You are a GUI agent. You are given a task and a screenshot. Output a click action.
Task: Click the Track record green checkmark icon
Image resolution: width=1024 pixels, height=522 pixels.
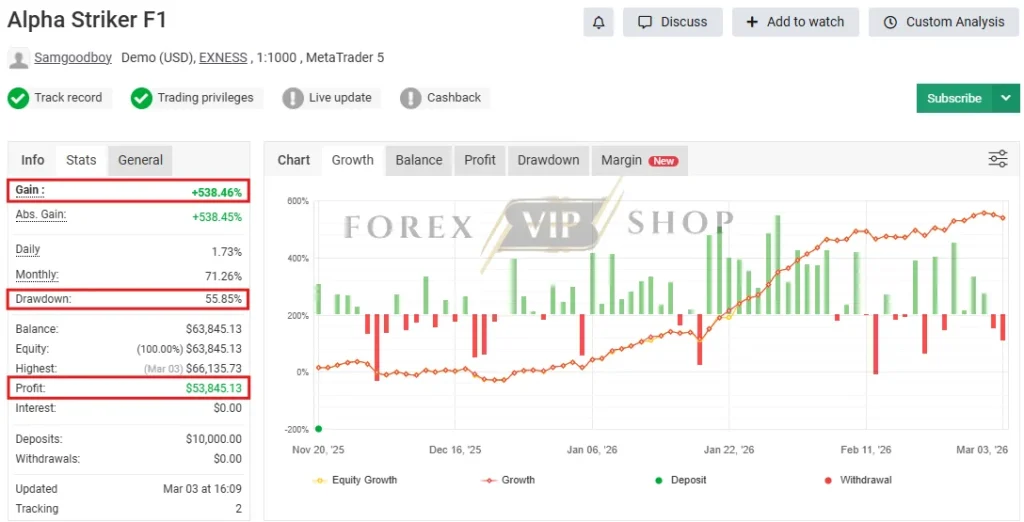tap(18, 98)
